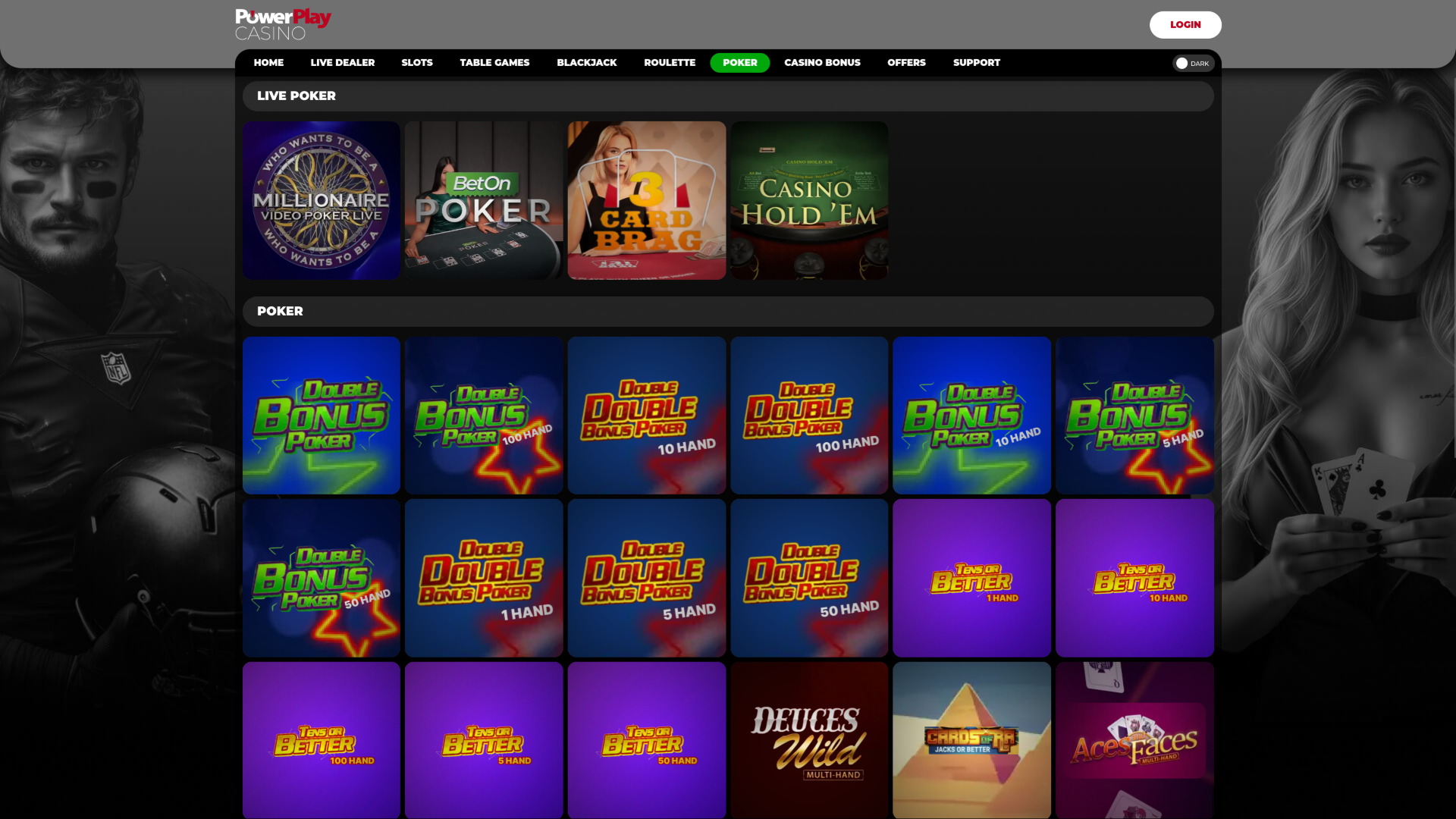Switch to the Slots section
This screenshot has width=1456, height=819.
[416, 63]
